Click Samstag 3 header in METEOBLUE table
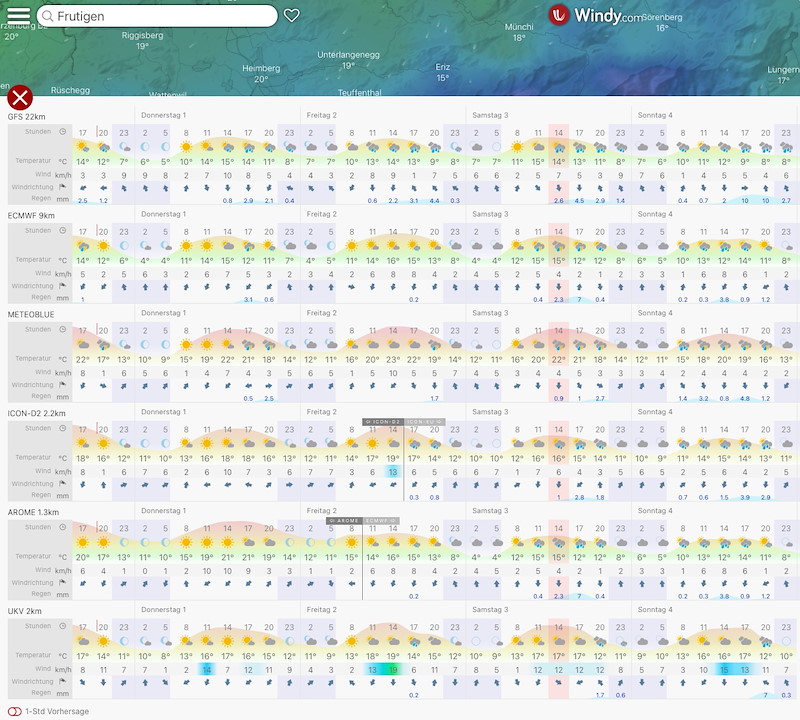The height and width of the screenshot is (720, 800). (x=490, y=313)
